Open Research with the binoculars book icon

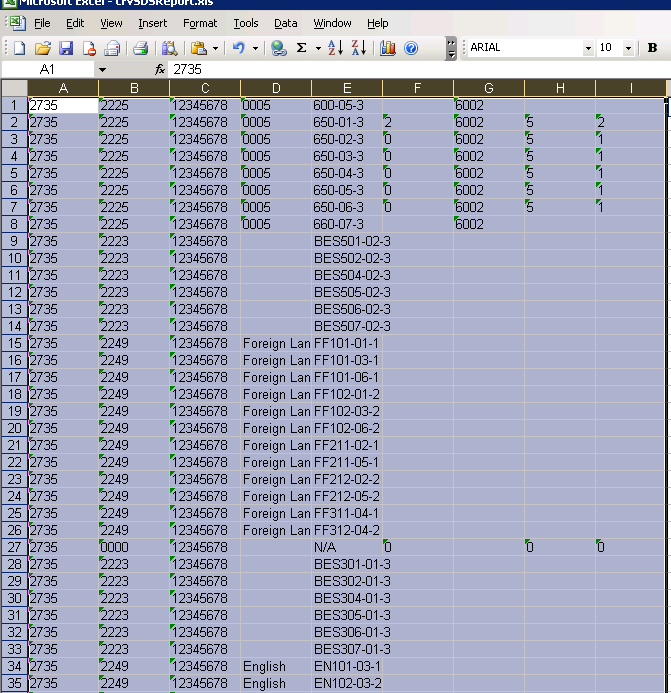tap(170, 48)
